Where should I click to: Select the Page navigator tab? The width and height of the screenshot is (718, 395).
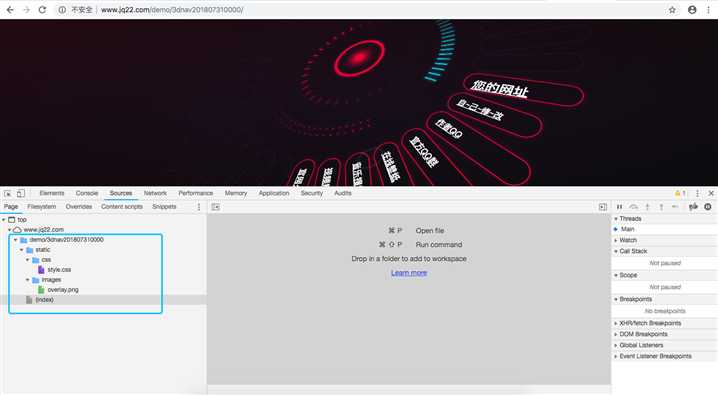(x=11, y=207)
